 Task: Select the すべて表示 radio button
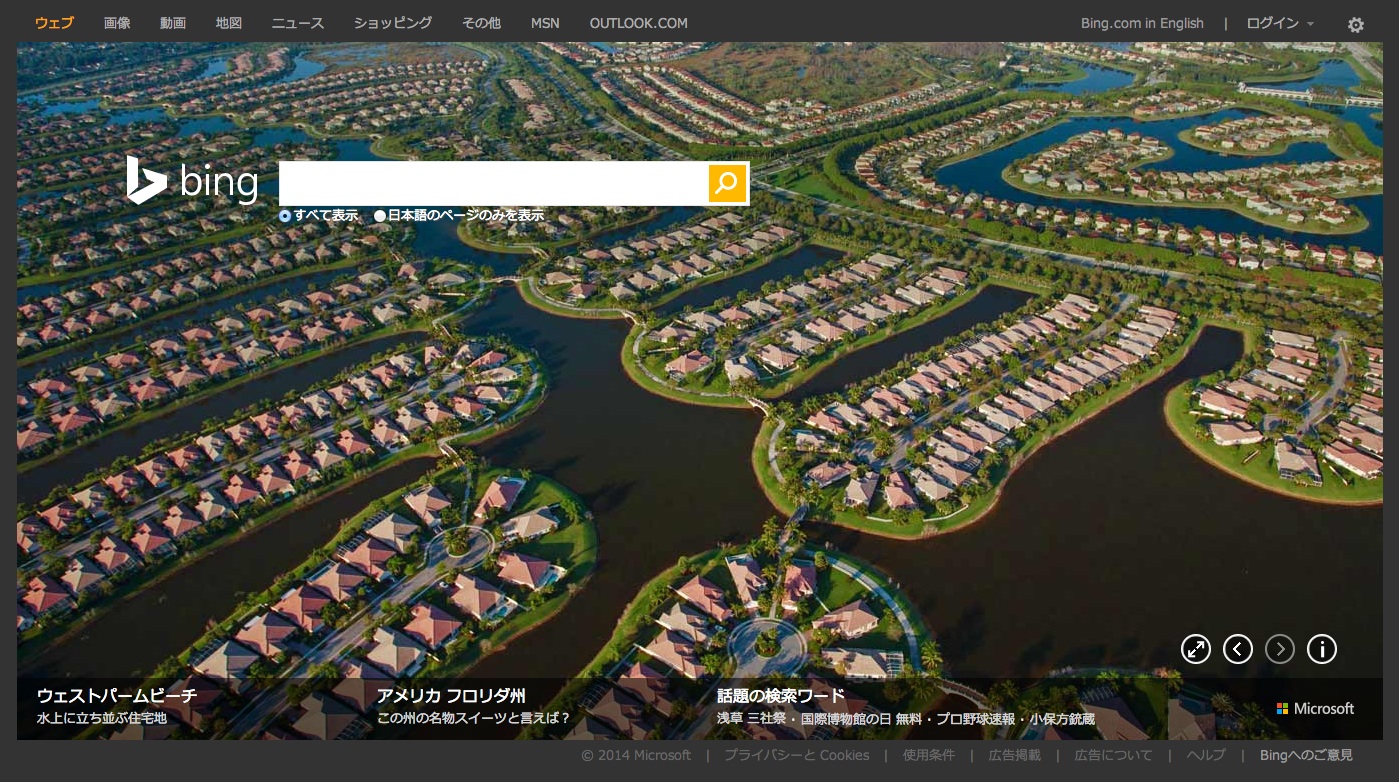click(285, 215)
